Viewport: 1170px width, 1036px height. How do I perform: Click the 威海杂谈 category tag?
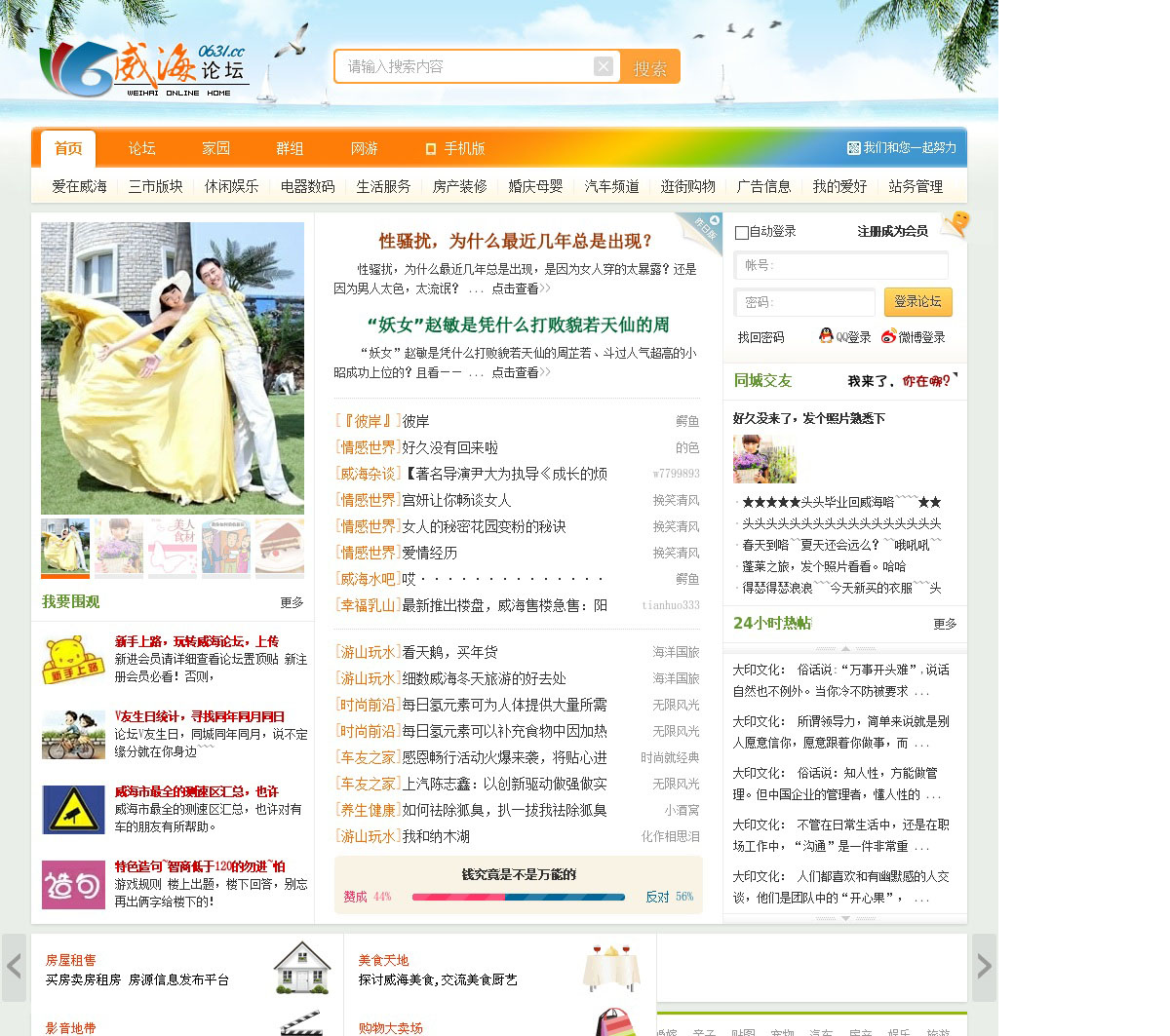click(368, 474)
